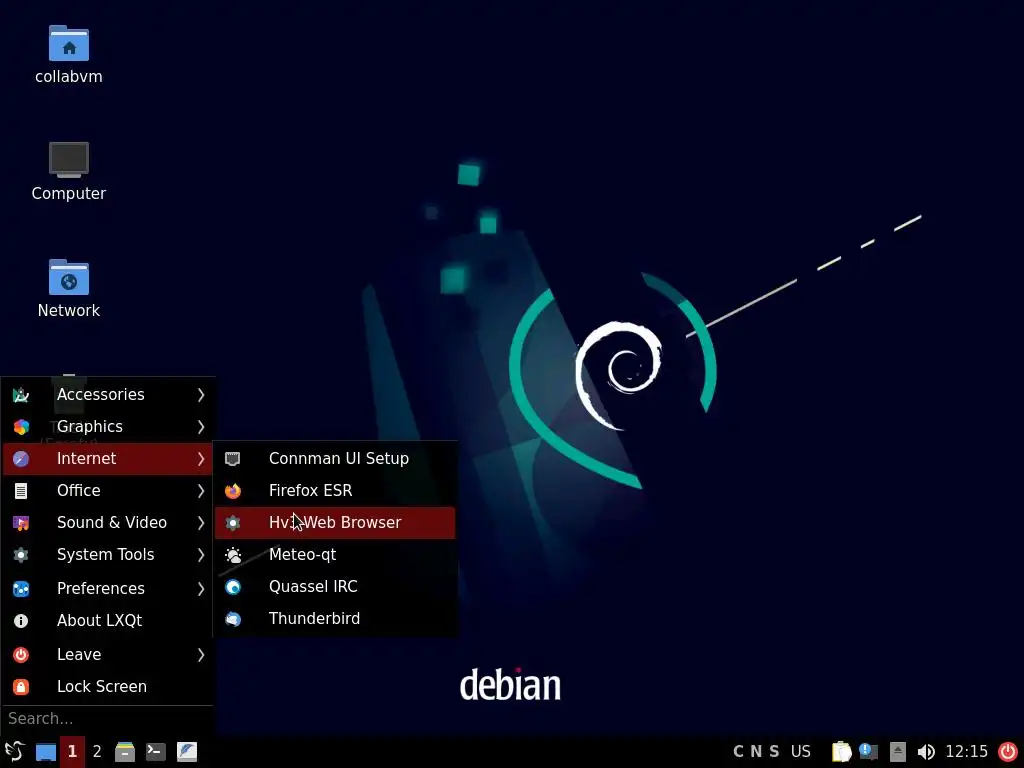Open the collabvm home folder icon
This screenshot has height=768, width=1024.
click(69, 43)
